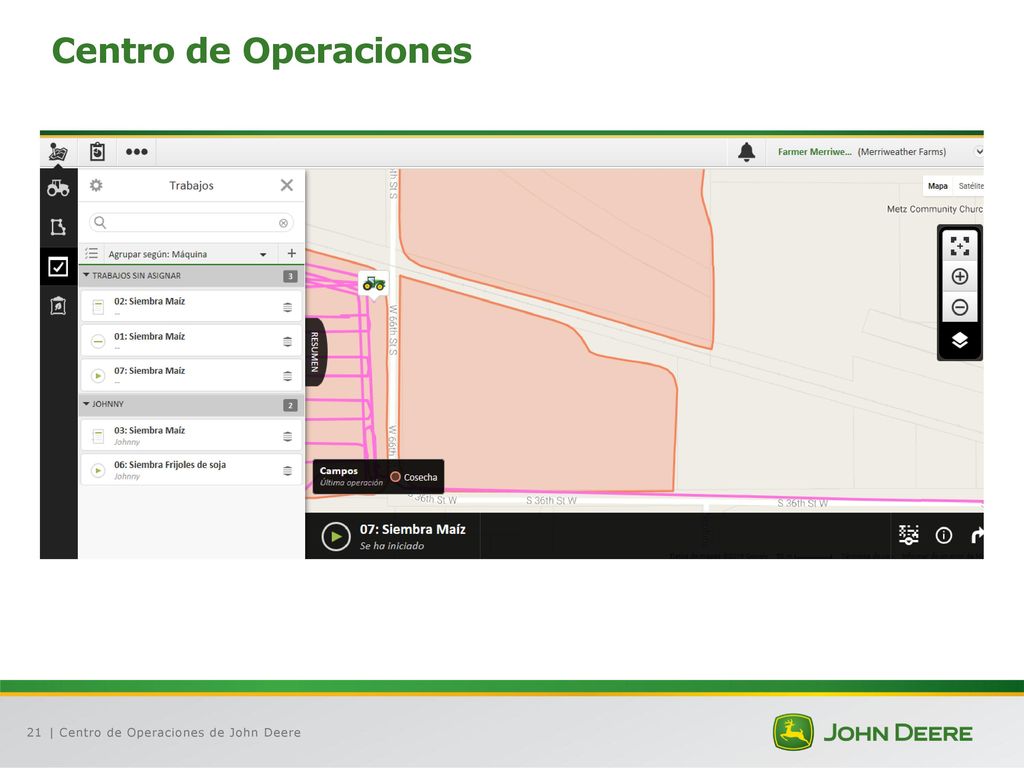
Task: Click the share arrow in bottom bar
Action: pos(977,536)
